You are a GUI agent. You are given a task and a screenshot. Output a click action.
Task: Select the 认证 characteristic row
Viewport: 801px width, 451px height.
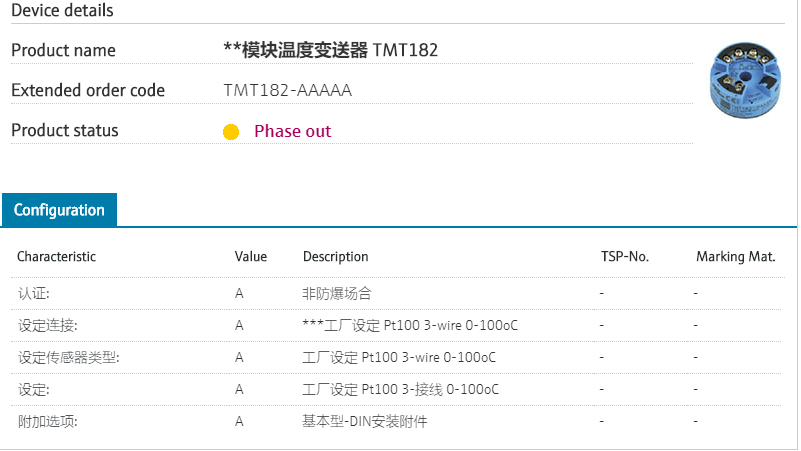click(x=34, y=294)
